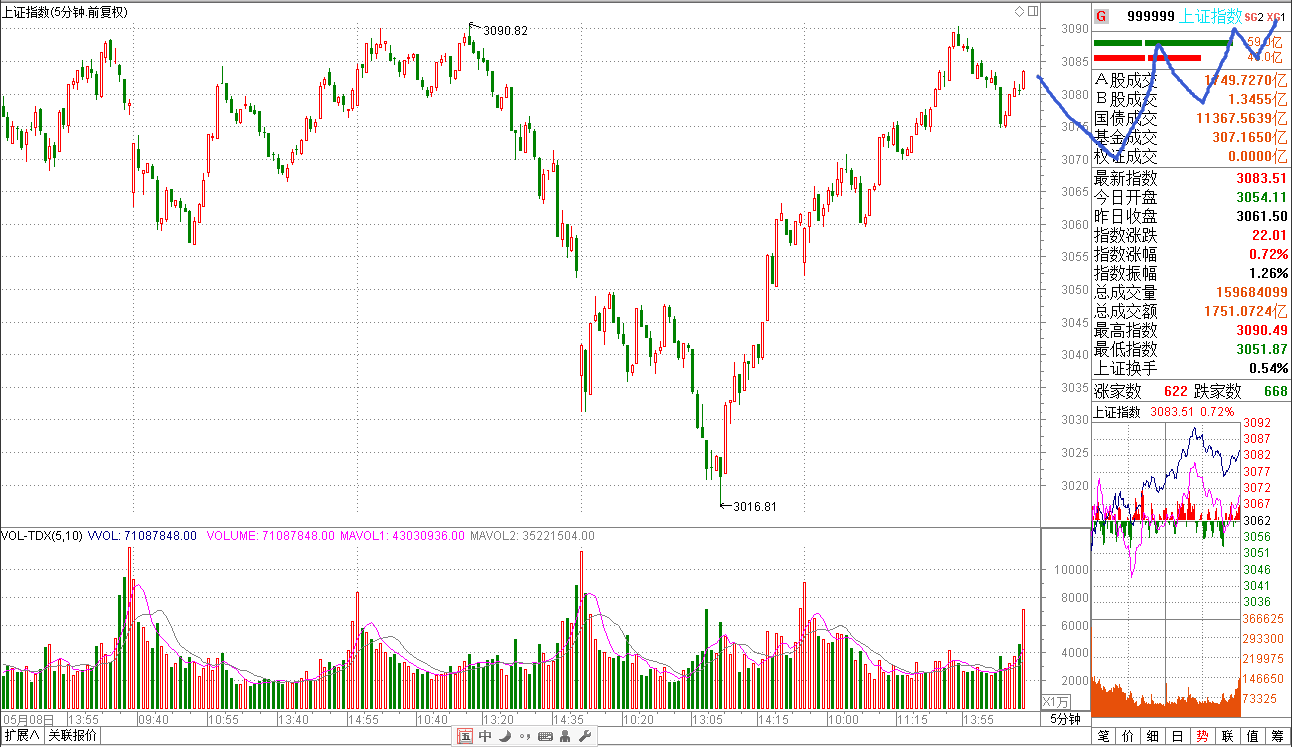Click the SG2 label in the quote header

point(1254,17)
